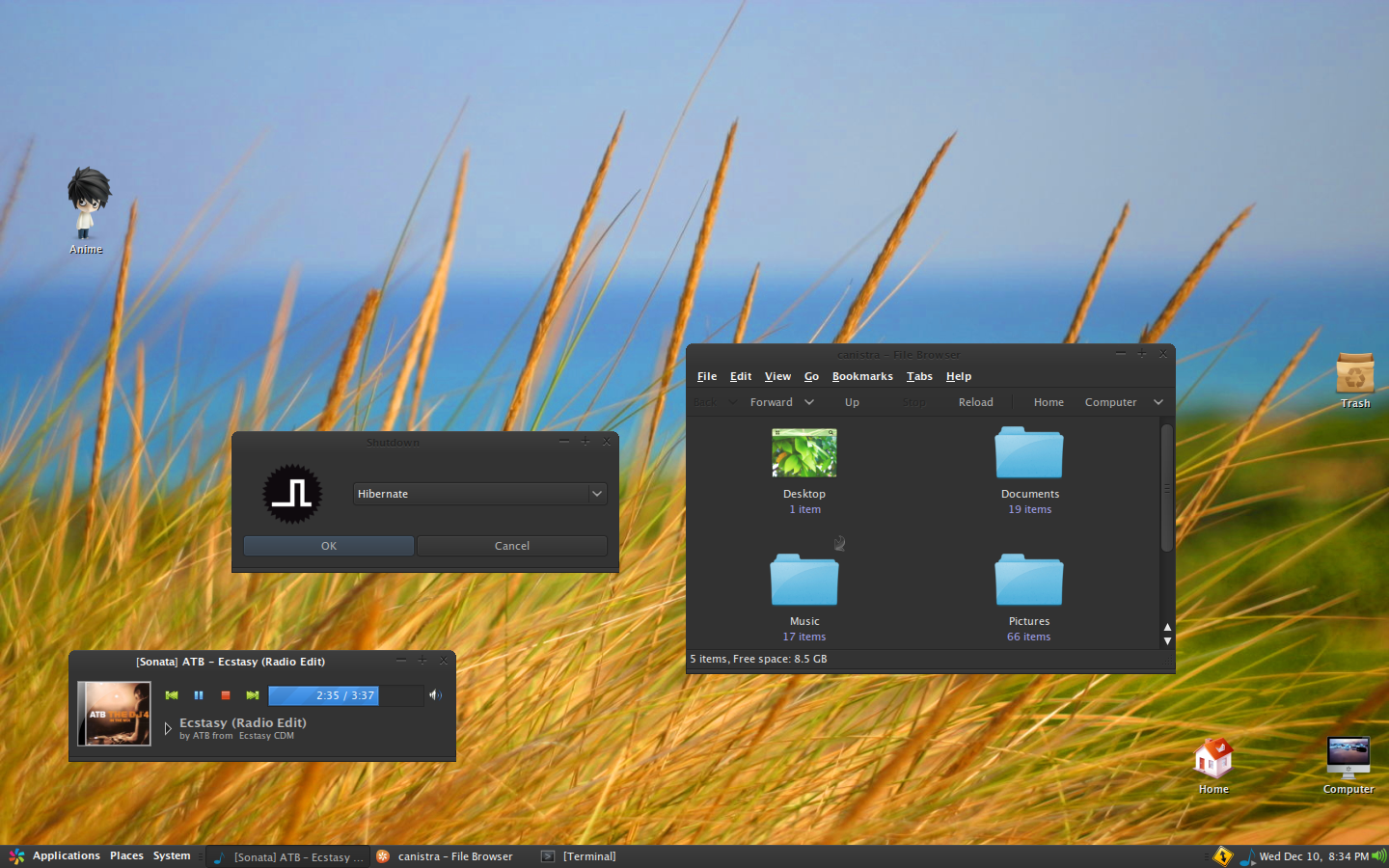Click the '66 items' label under Pictures
This screenshot has width=1389, height=868.
(x=1029, y=637)
